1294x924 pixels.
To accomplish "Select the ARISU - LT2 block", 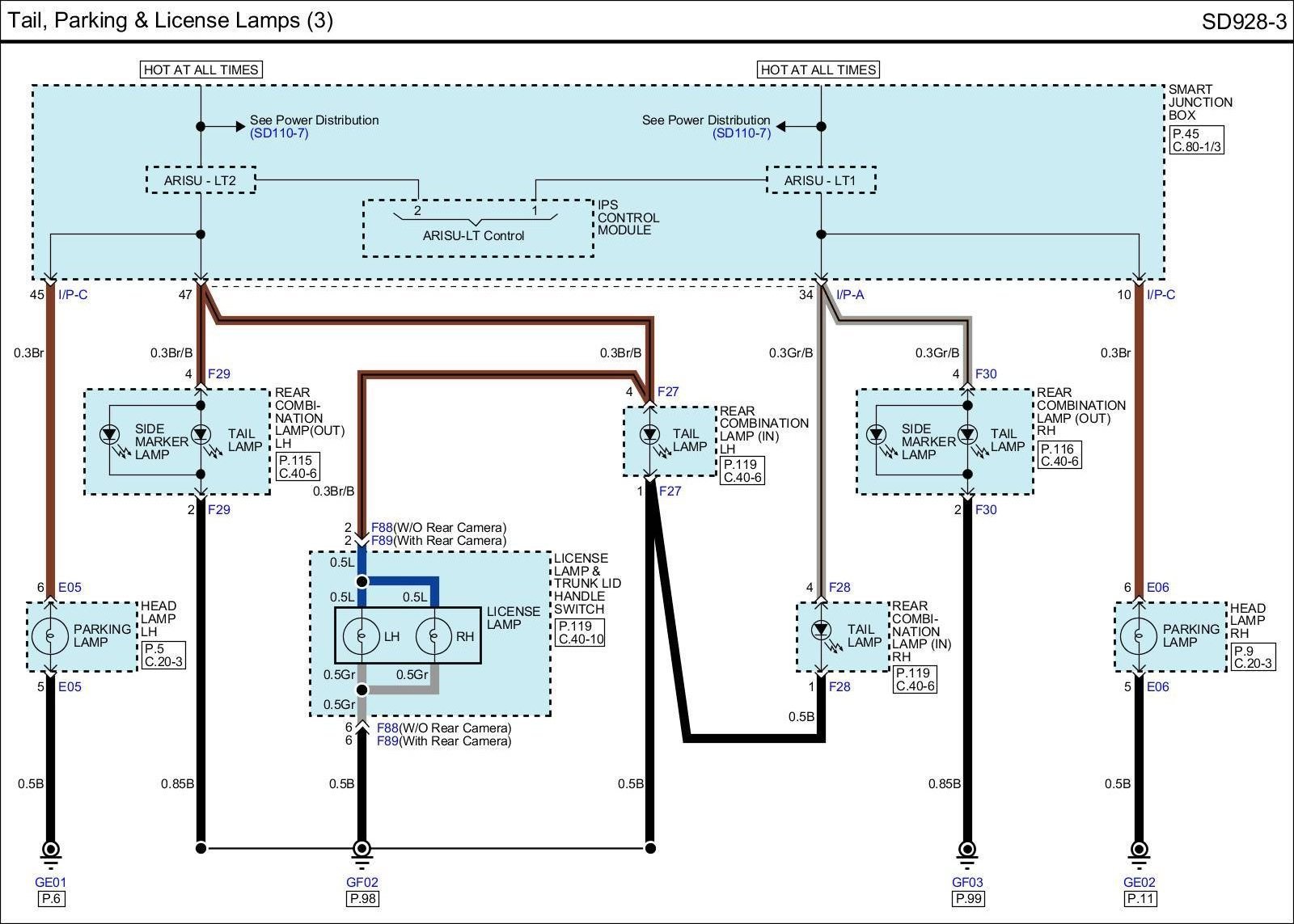I will tap(201, 180).
